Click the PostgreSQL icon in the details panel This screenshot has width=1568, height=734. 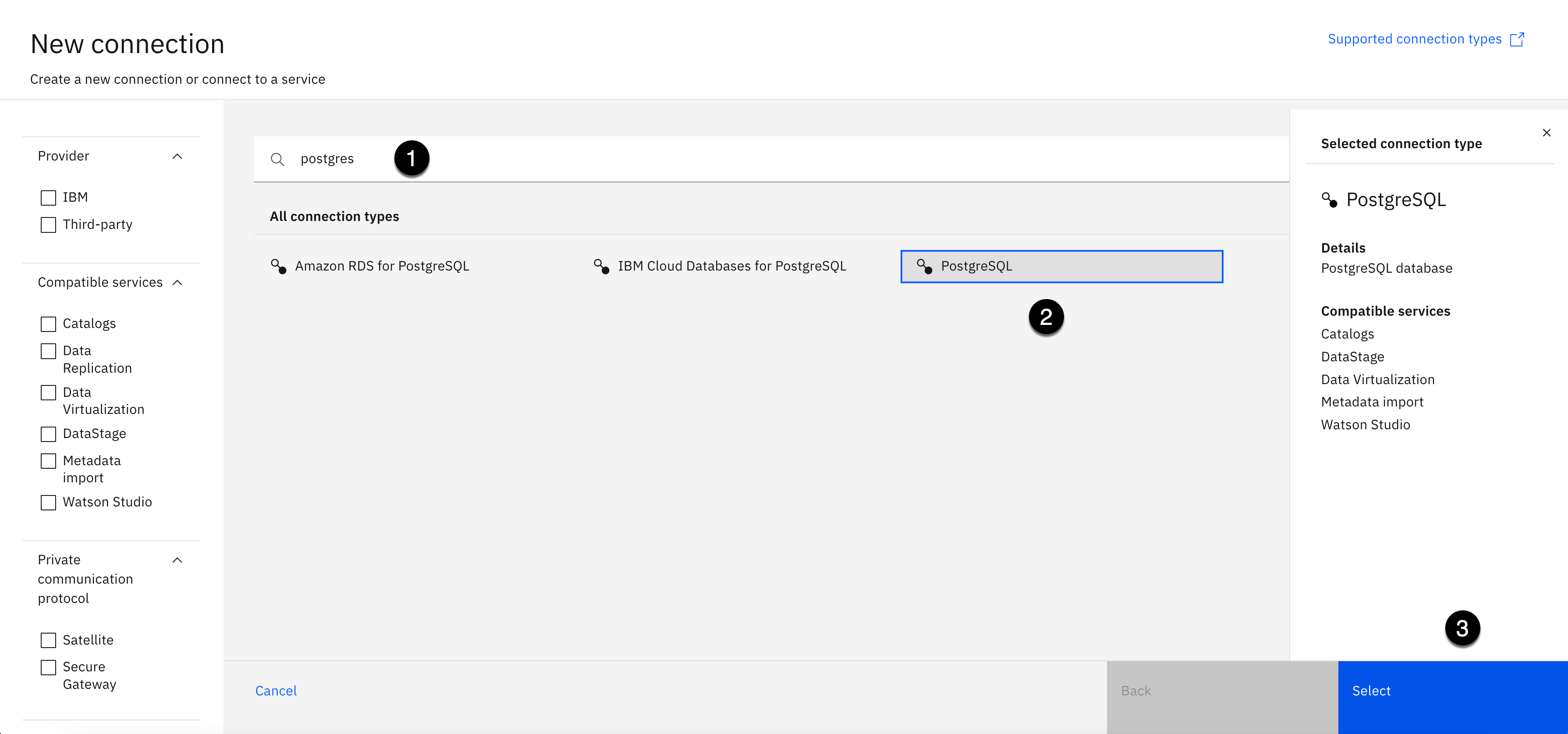pyautogui.click(x=1330, y=200)
